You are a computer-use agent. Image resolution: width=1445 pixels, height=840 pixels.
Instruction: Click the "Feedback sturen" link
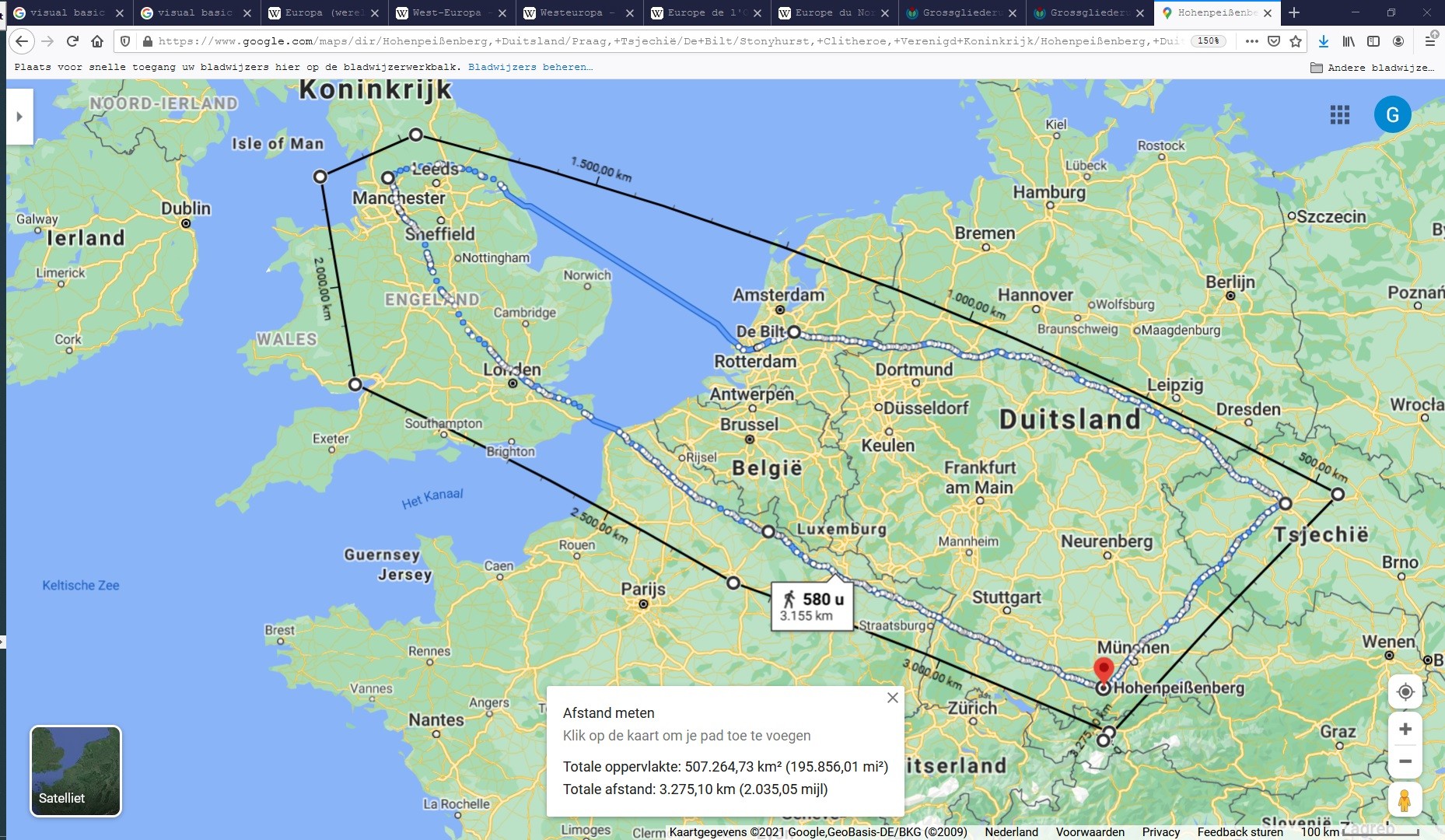point(1240,832)
